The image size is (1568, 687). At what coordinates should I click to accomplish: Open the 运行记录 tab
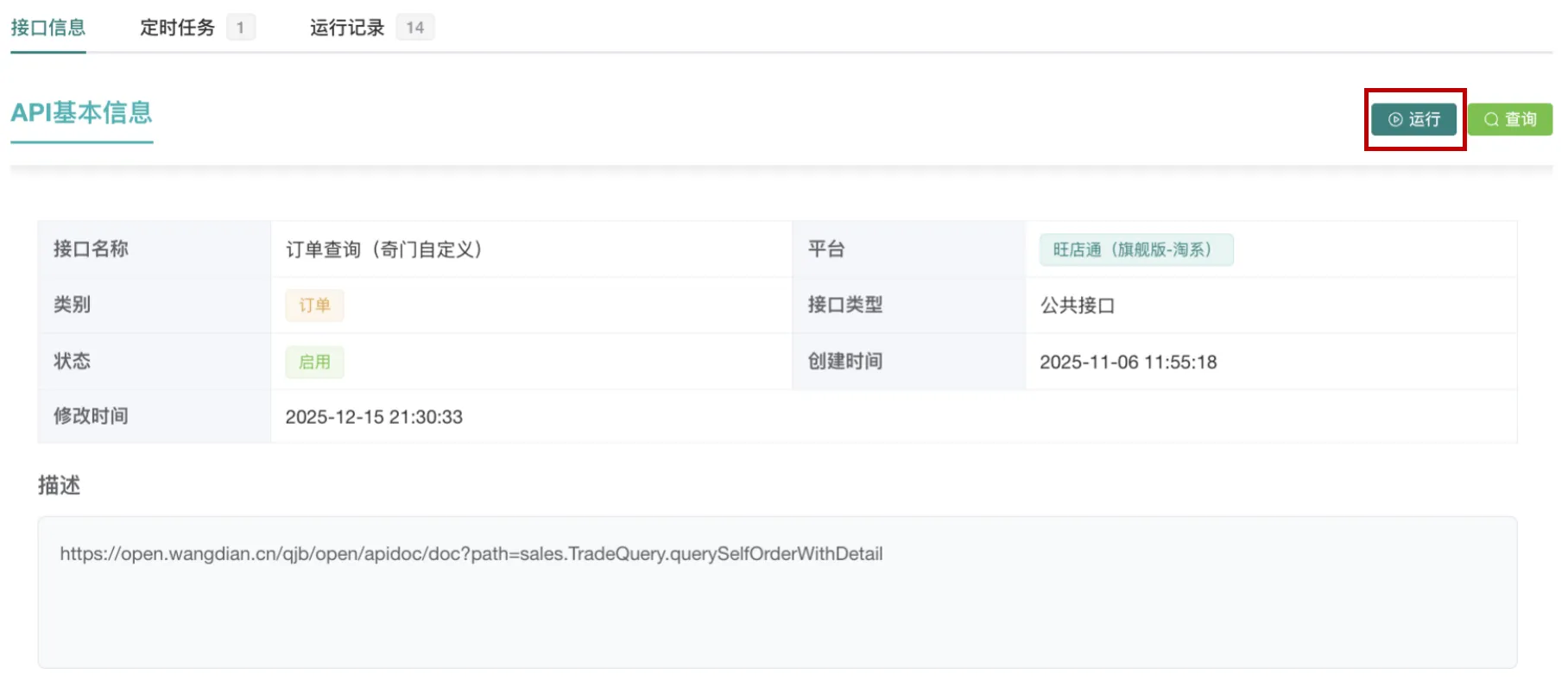click(x=347, y=28)
